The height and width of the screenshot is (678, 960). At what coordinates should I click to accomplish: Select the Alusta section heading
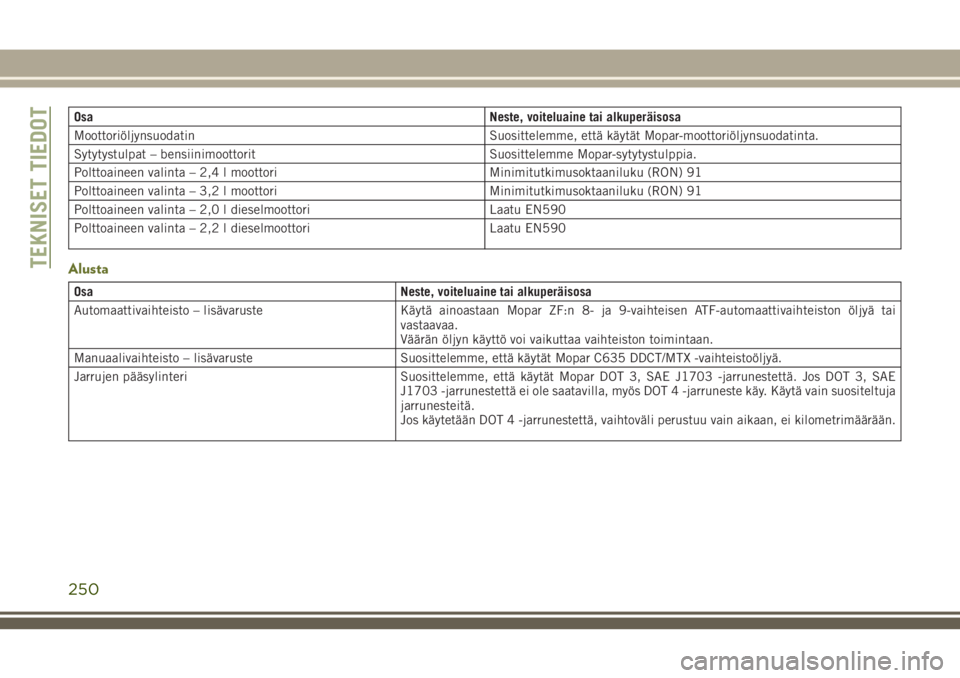[90, 269]
